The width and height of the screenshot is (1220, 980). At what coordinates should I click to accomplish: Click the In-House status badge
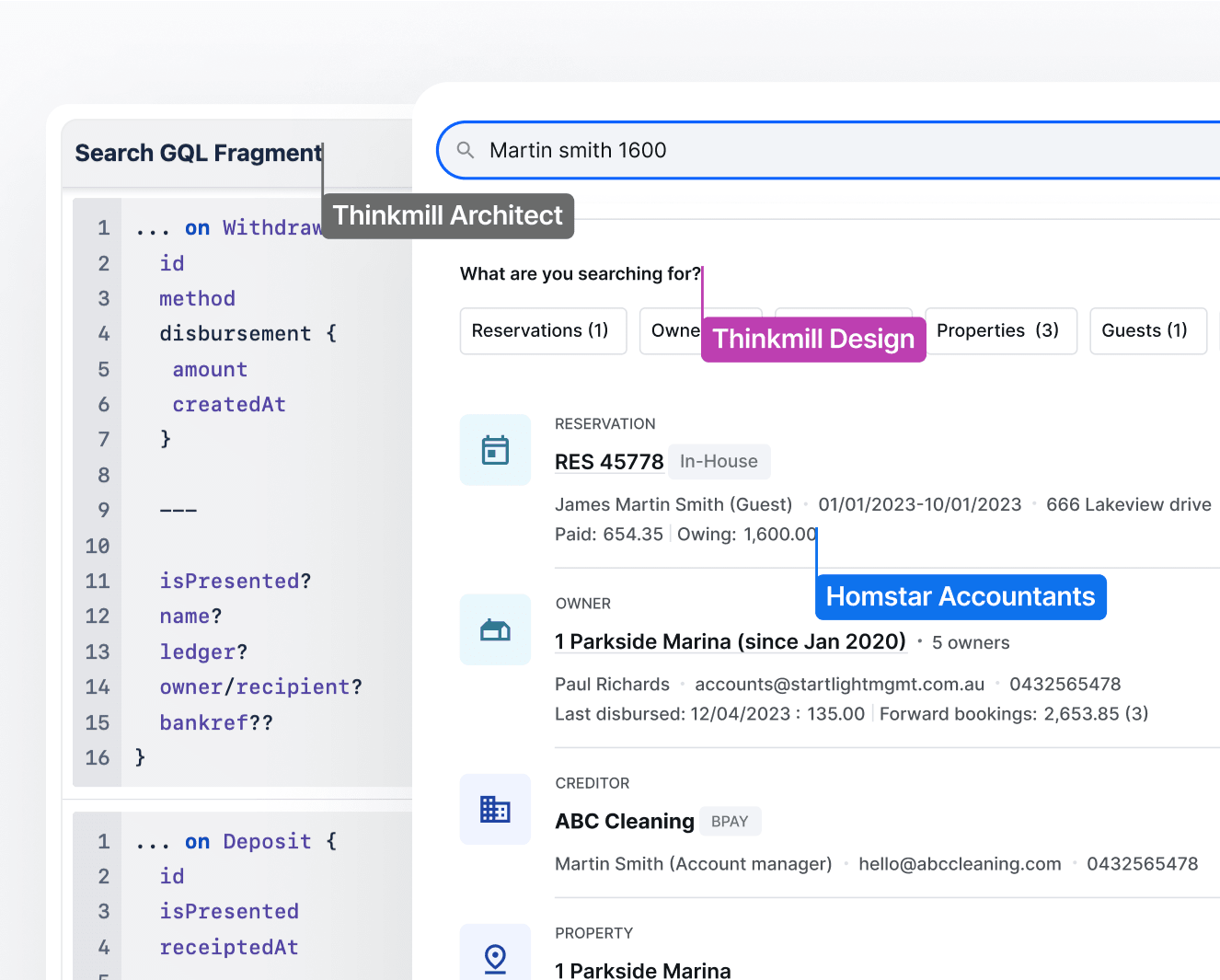719,462
